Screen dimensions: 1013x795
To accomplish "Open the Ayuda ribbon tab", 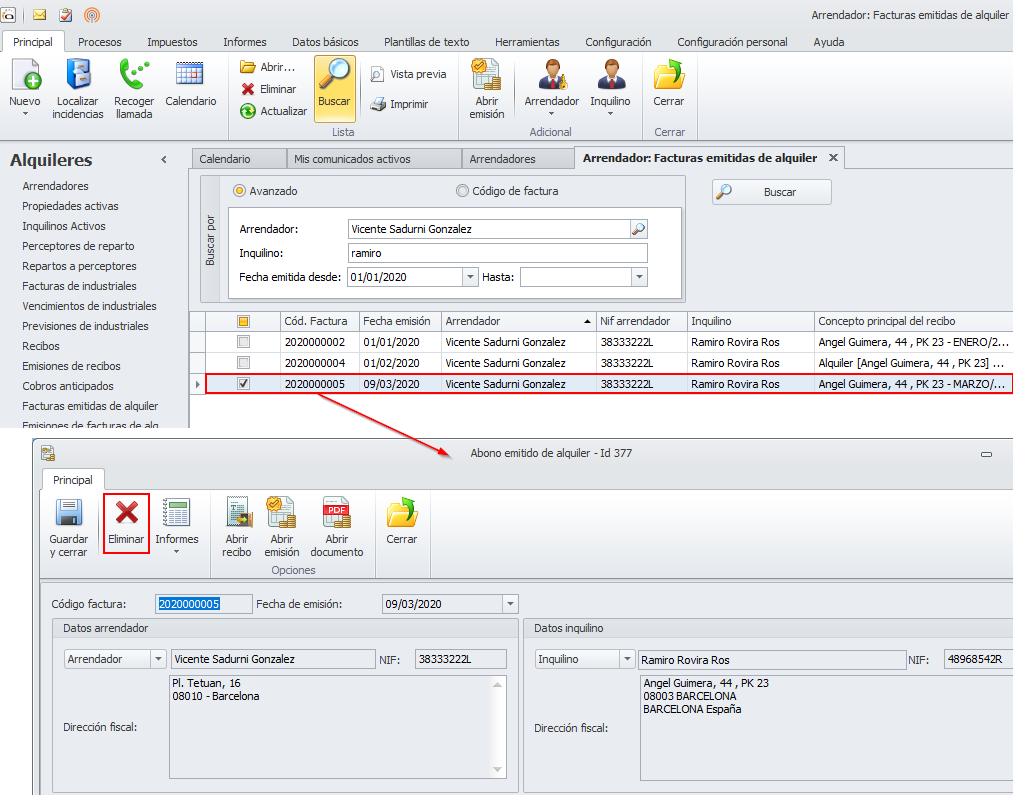I will tap(829, 42).
